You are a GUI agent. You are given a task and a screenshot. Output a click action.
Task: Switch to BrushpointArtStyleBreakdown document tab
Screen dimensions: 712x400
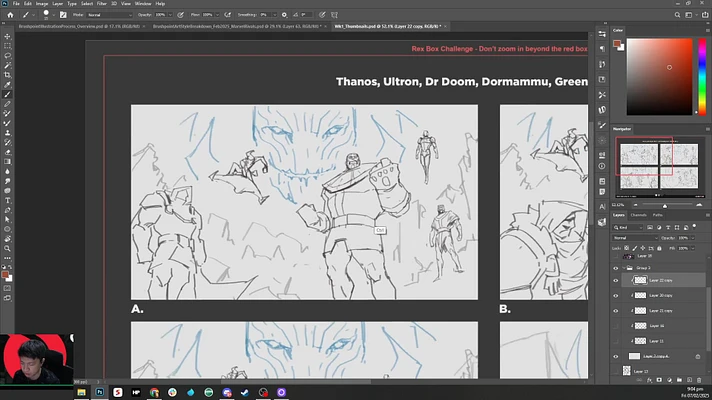237,26
